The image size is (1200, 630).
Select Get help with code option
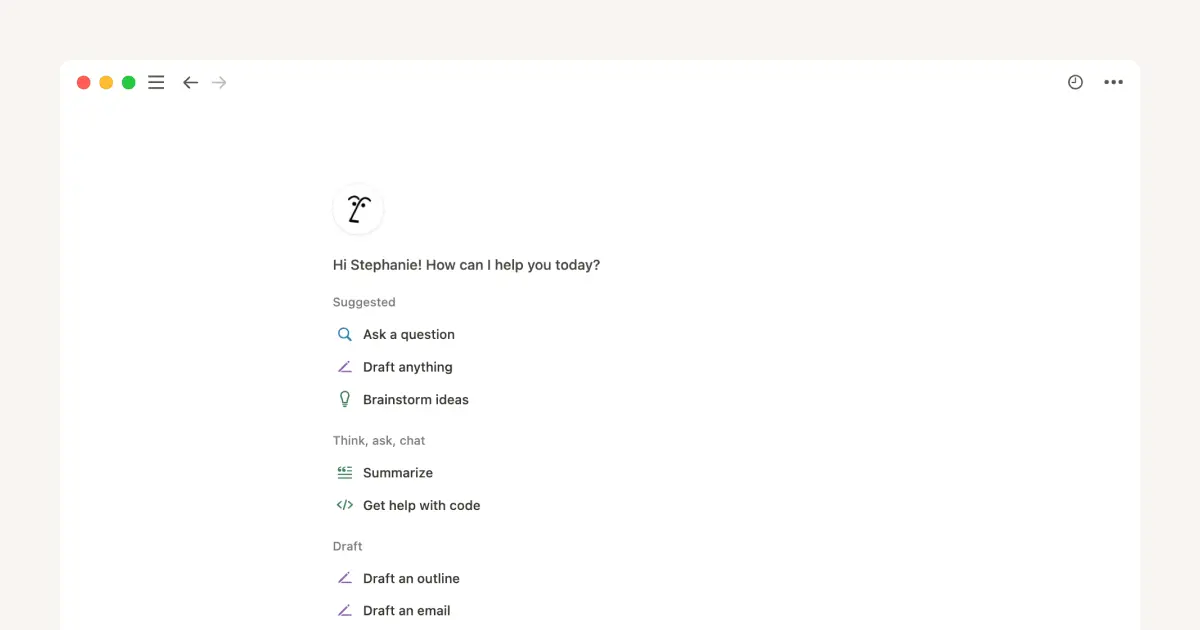tap(421, 505)
